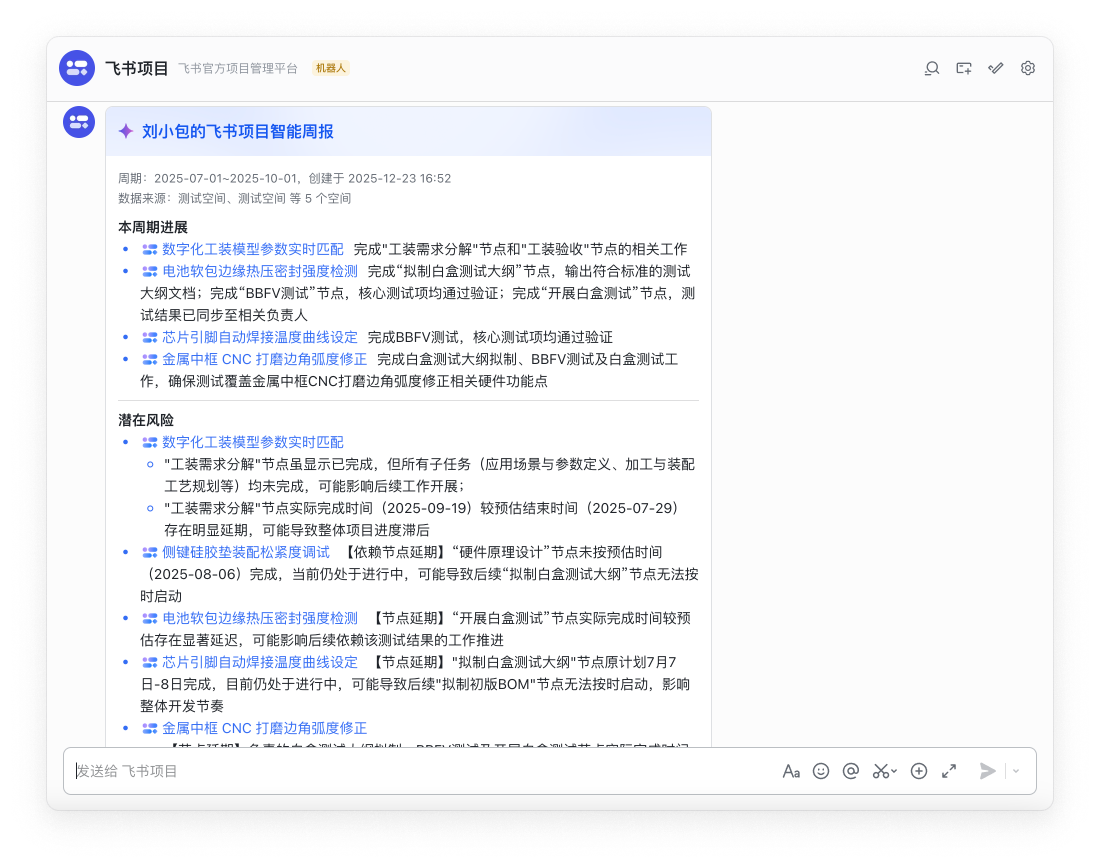Open 侧键硅胶垫装配松紧度调试 link
The height and width of the screenshot is (867, 1100).
[246, 552]
